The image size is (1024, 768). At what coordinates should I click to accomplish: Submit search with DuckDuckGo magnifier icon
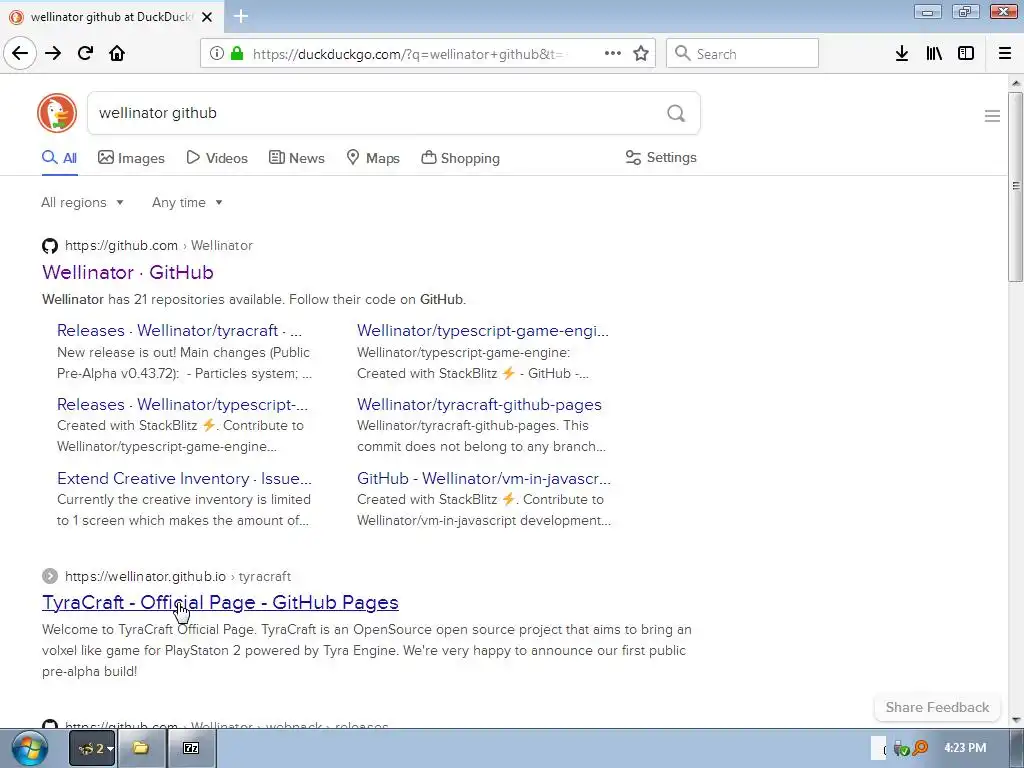(x=676, y=113)
